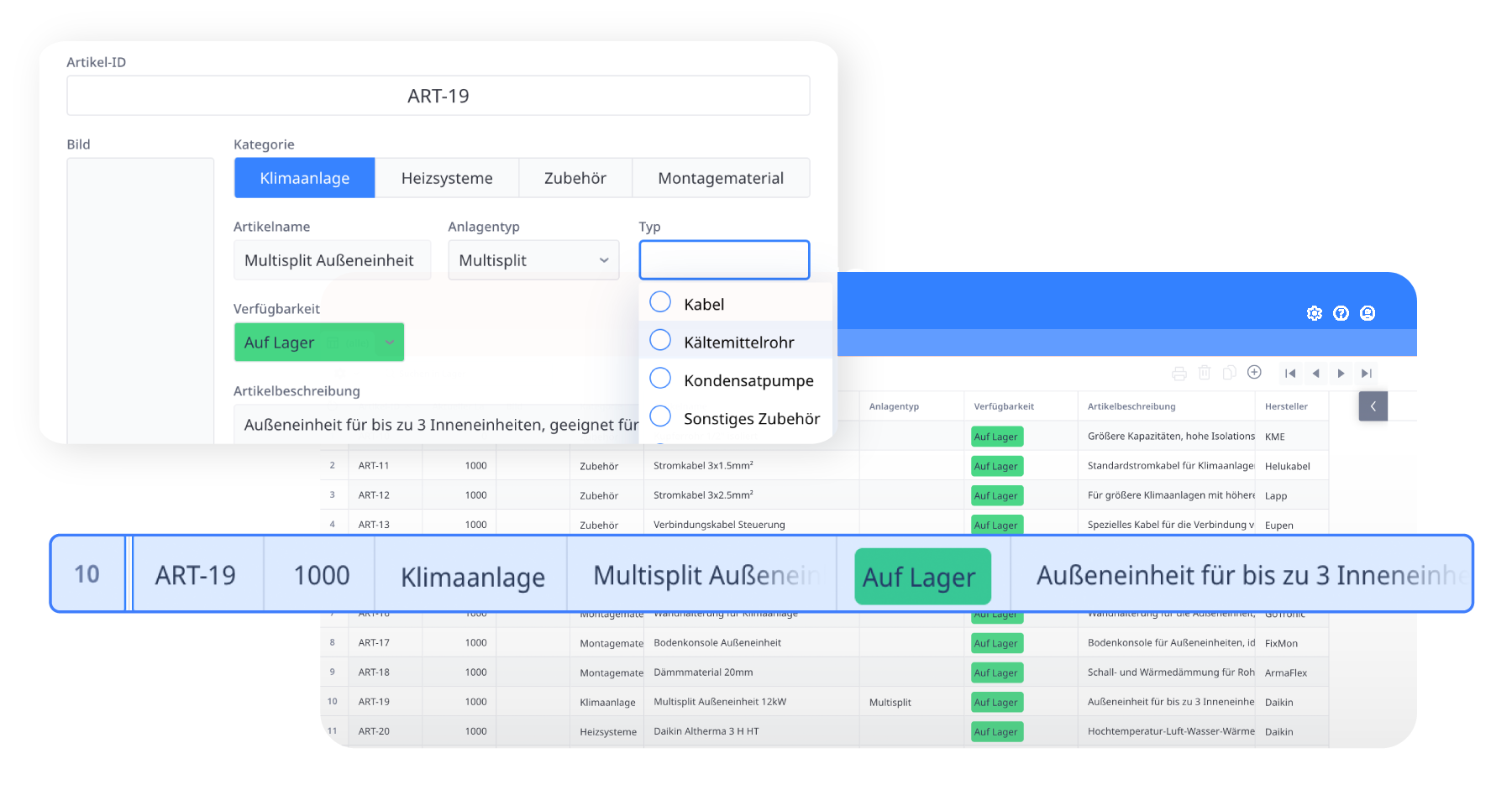Click the duplicate record icon
This screenshot has width=1512, height=790.
click(x=1229, y=373)
